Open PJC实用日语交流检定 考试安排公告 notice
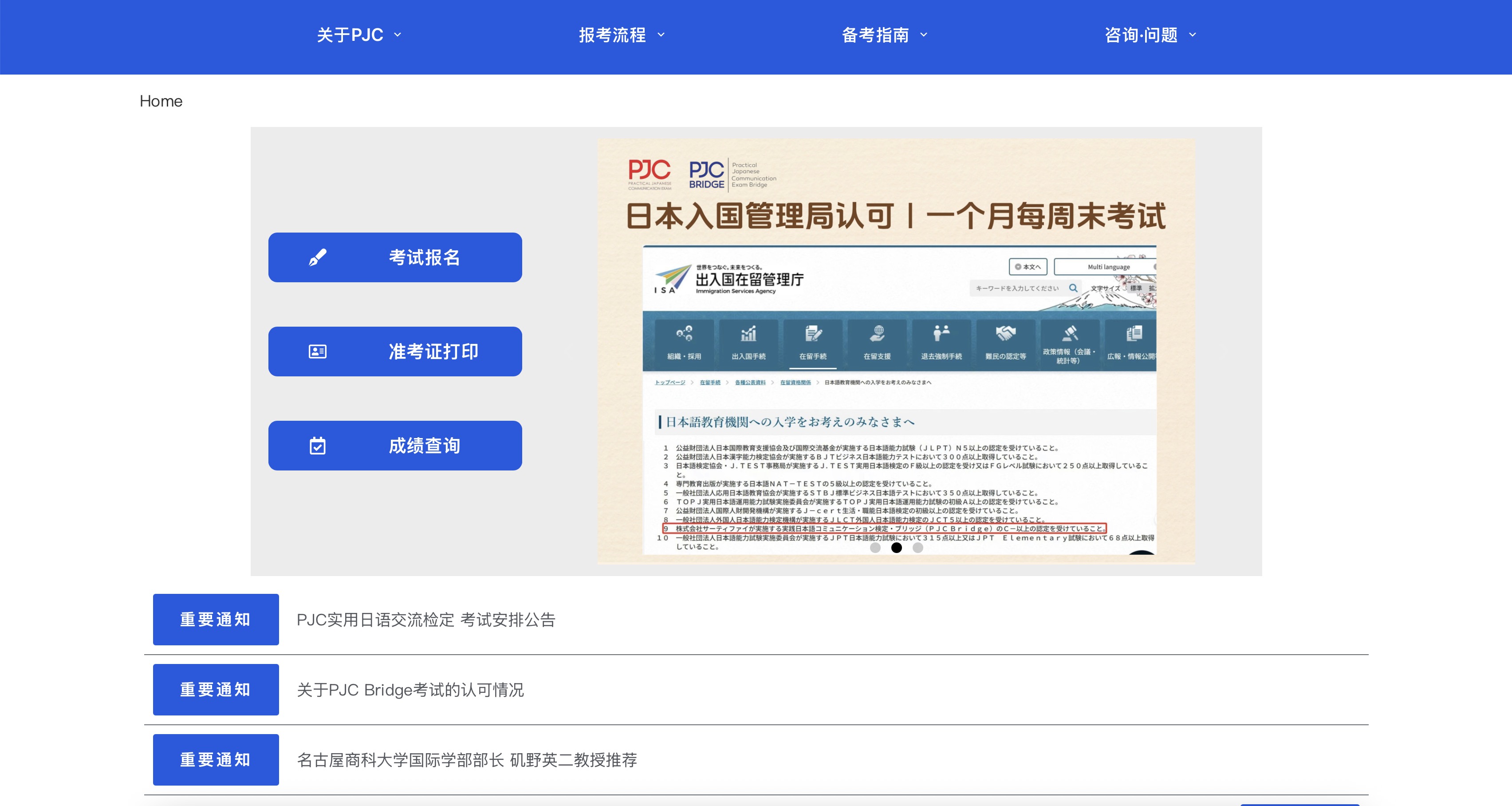 (426, 619)
